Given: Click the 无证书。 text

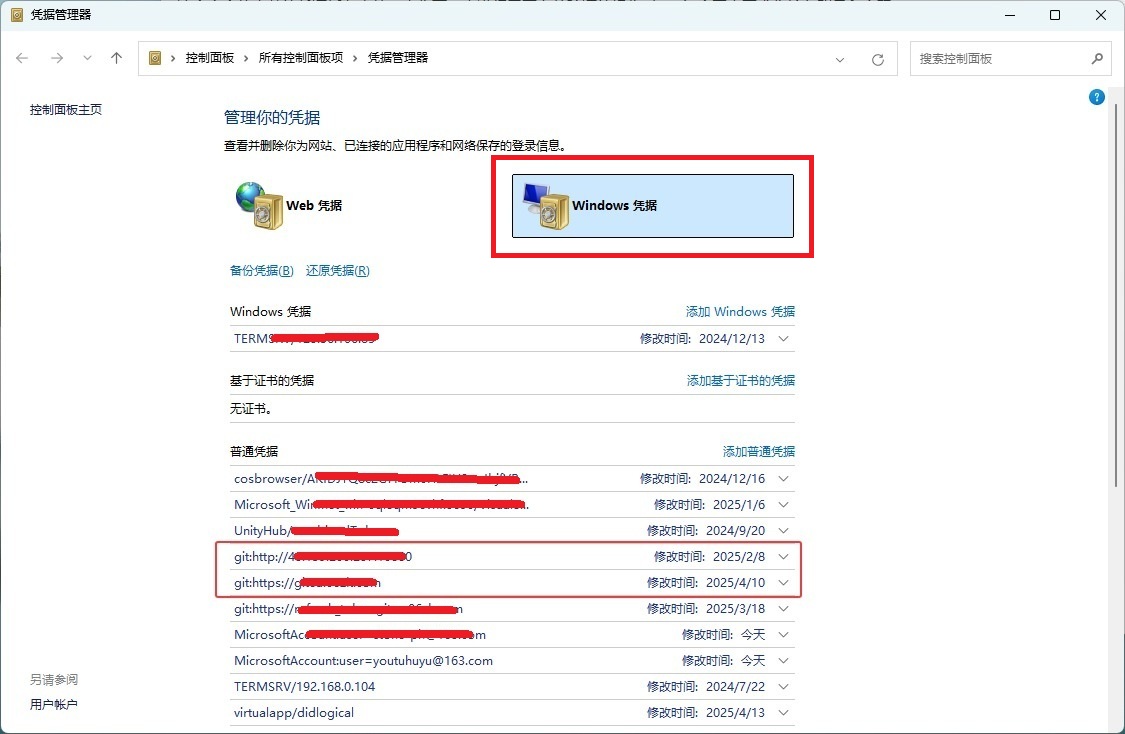Looking at the screenshot, I should 251,408.
